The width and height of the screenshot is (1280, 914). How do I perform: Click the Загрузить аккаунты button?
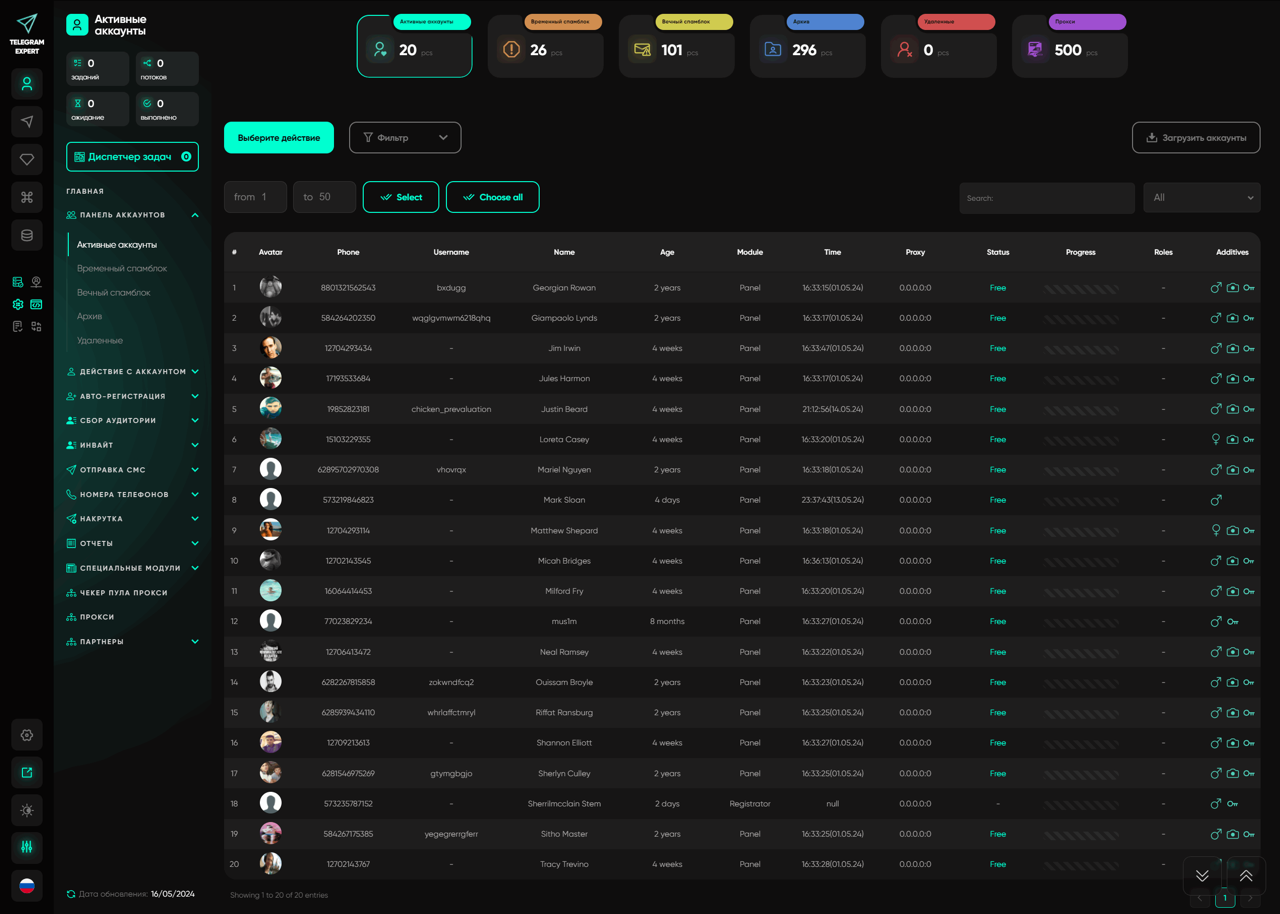tap(1196, 138)
